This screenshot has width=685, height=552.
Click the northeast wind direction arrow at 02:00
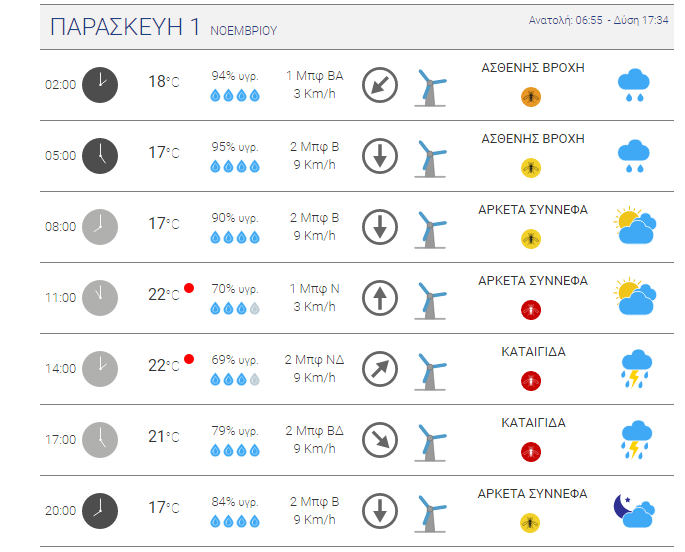(x=380, y=85)
